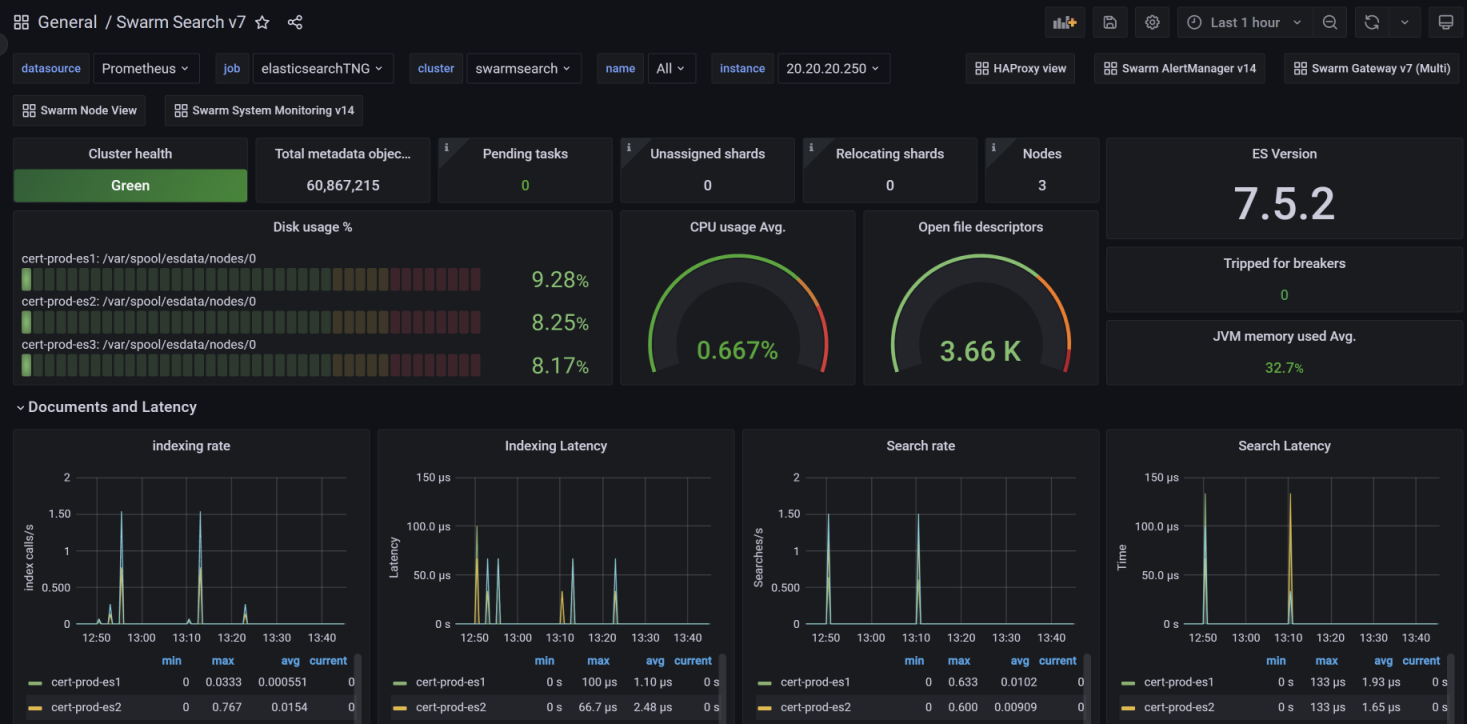Show the Pending tasks panel info icon
This screenshot has height=724, width=1467.
pyautogui.click(x=446, y=147)
